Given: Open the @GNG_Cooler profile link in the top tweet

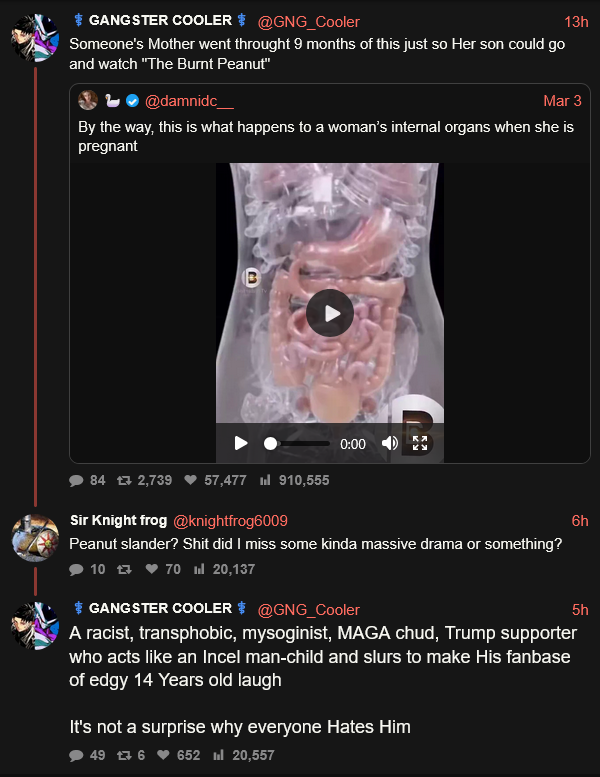Looking at the screenshot, I should 308,22.
